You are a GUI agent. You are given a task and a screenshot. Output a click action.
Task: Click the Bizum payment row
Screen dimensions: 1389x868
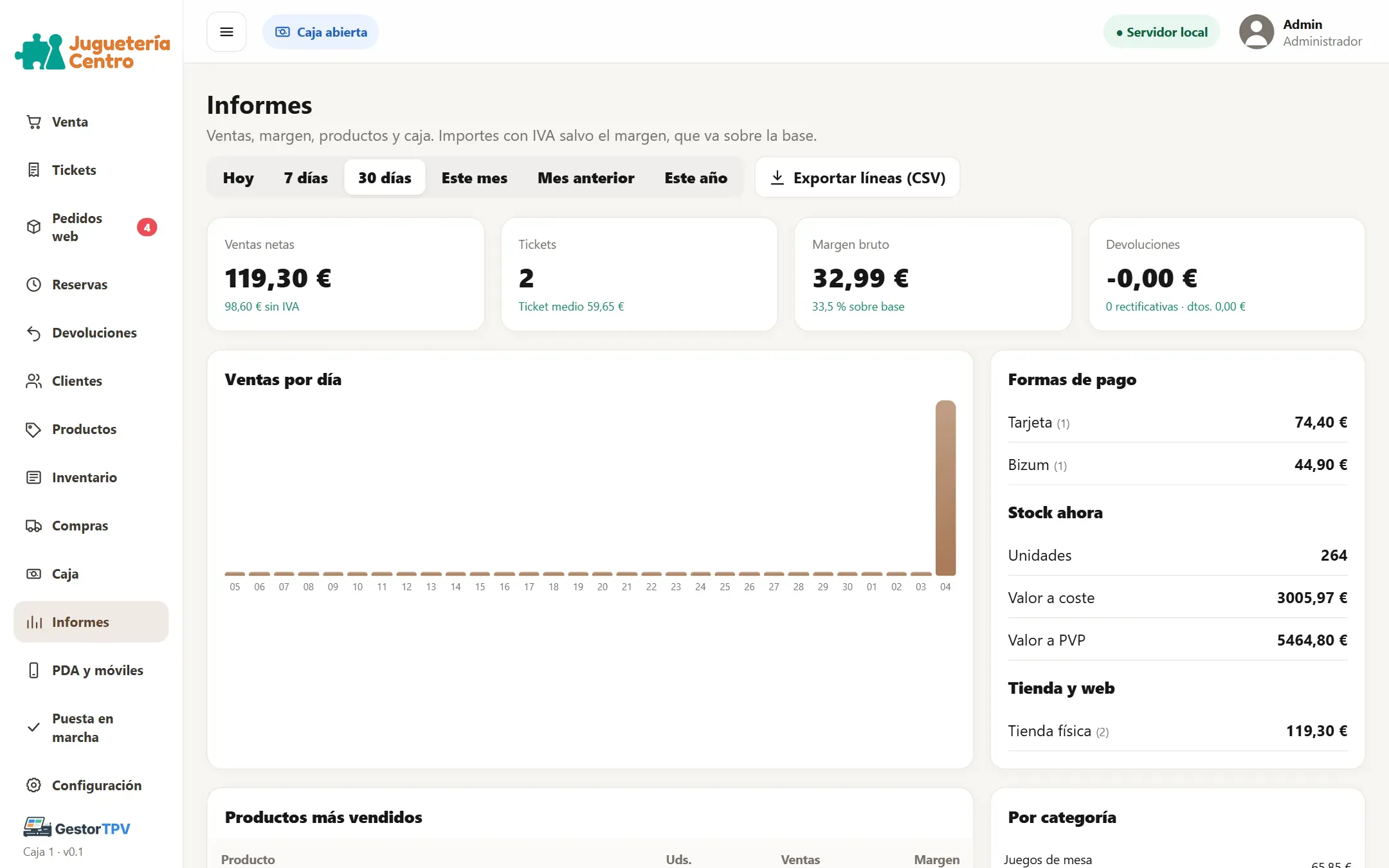coord(1177,465)
